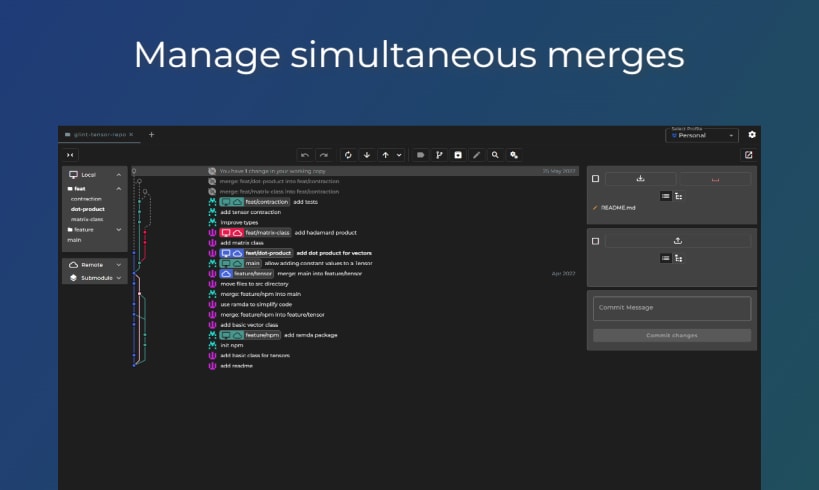Add a new repository tab
The width and height of the screenshot is (819, 490).
point(151,135)
